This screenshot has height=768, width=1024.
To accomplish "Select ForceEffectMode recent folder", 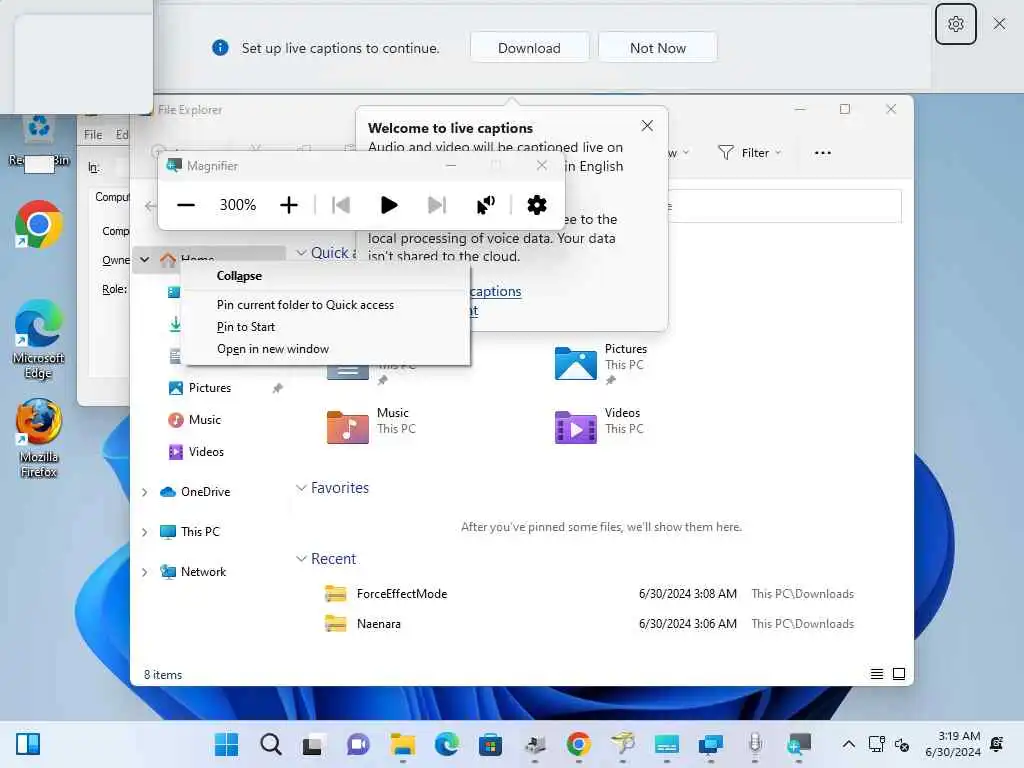I will 402,594.
